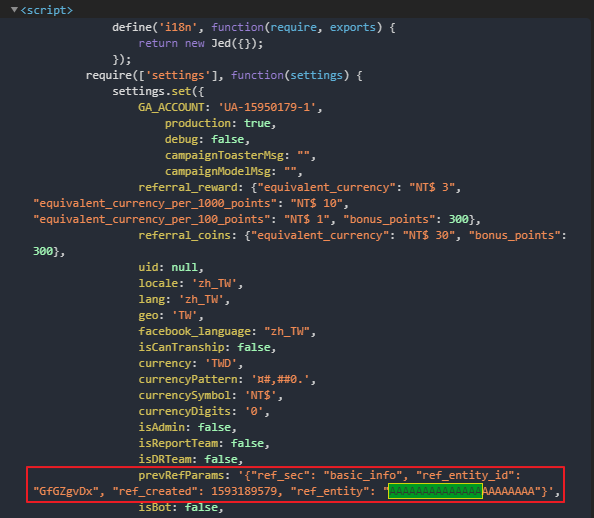This screenshot has width=594, height=518.
Task: Click the prevRefParams key
Action: [181, 475]
